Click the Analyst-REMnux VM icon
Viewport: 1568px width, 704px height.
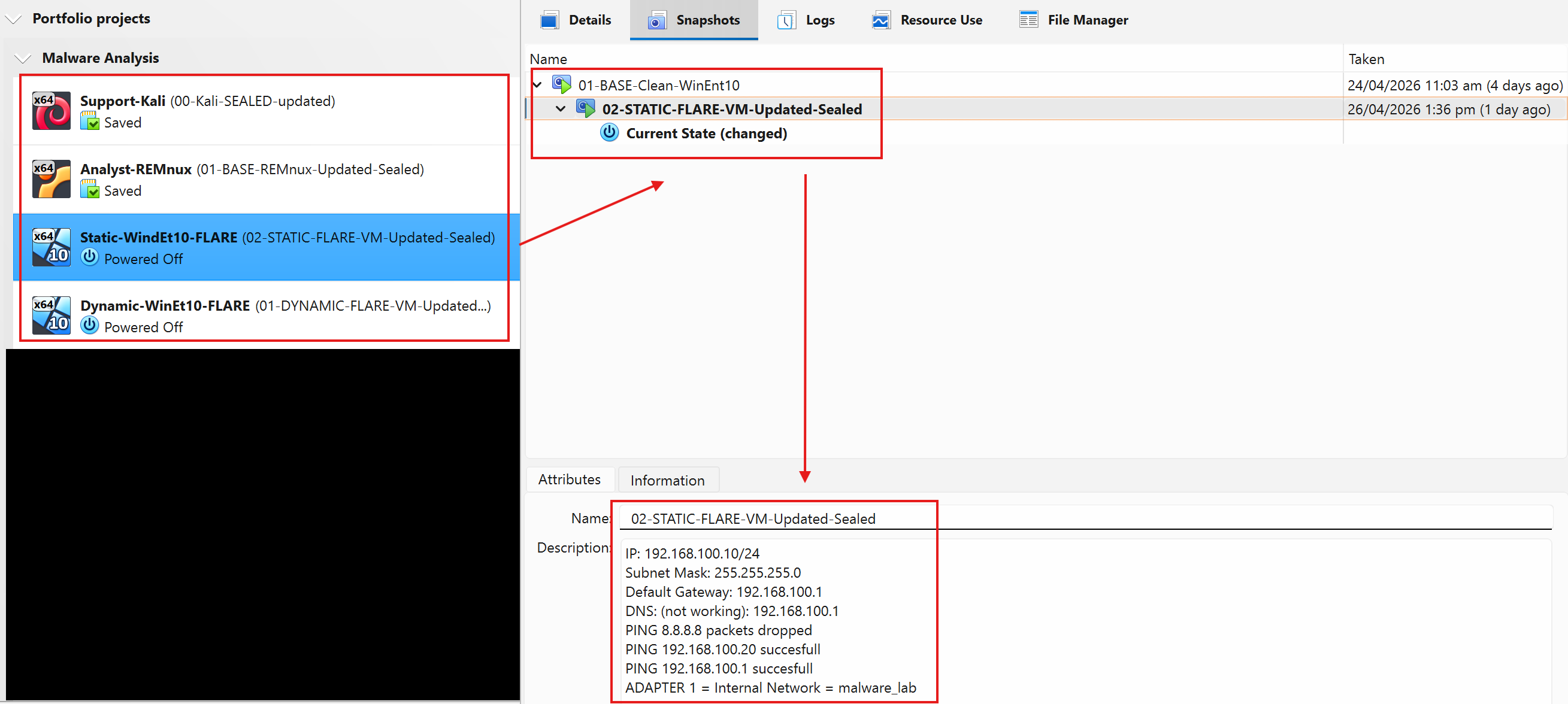point(51,179)
